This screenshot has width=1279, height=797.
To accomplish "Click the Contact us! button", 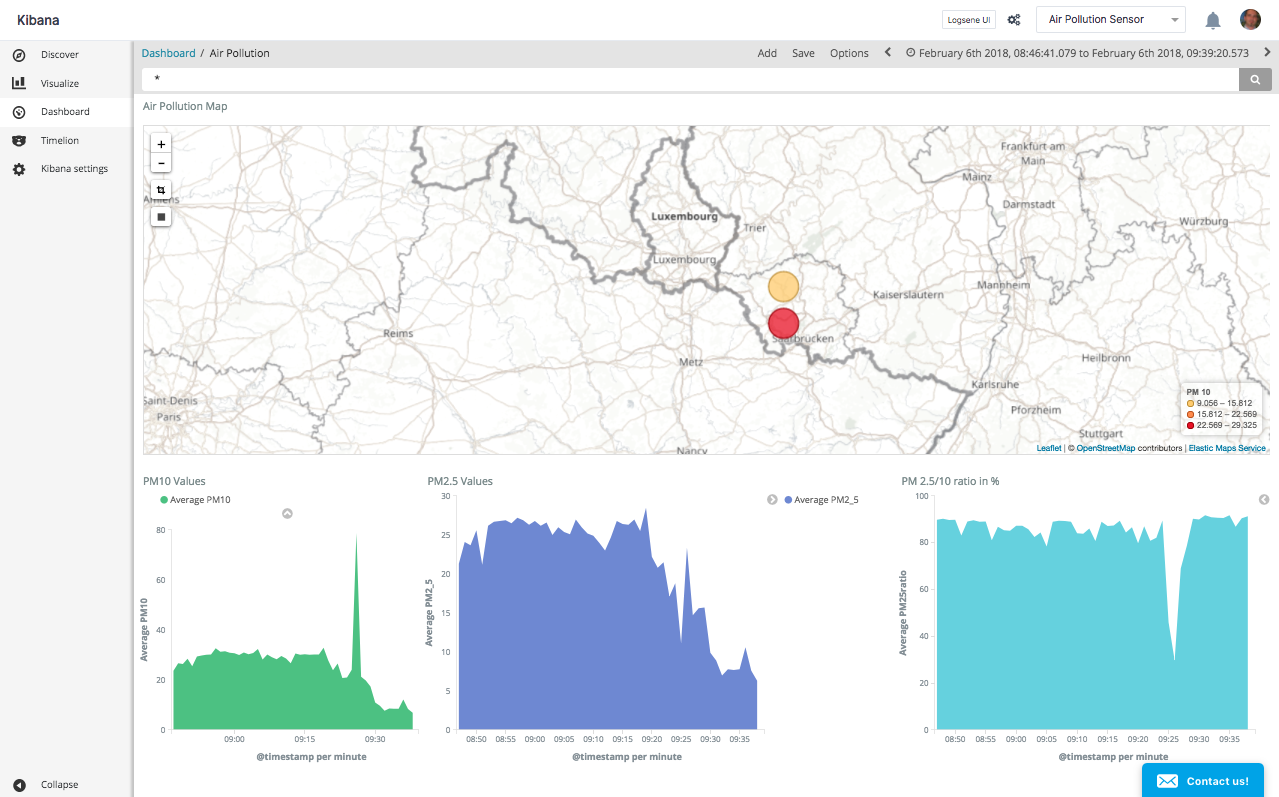I will click(x=1203, y=781).
